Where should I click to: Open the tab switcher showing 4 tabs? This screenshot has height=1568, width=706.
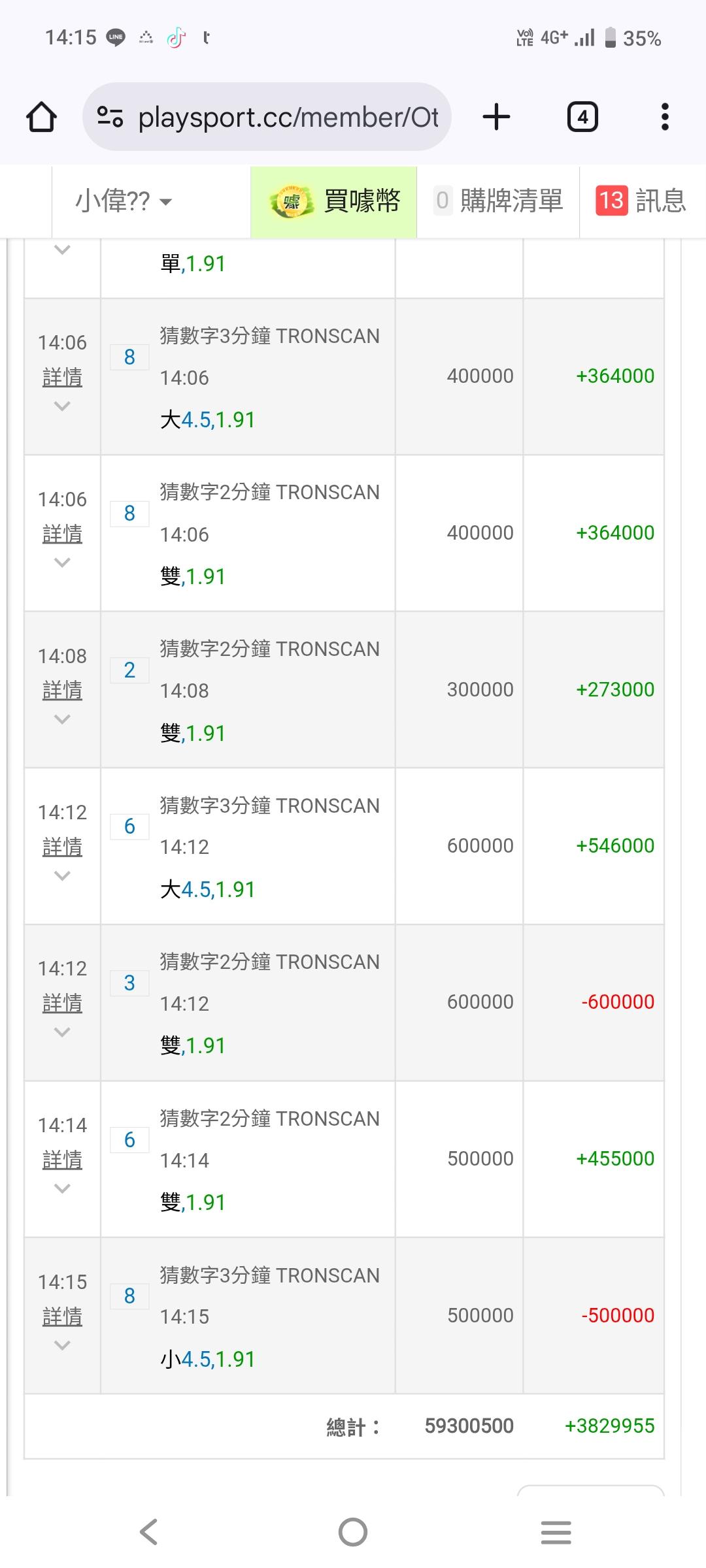point(582,118)
